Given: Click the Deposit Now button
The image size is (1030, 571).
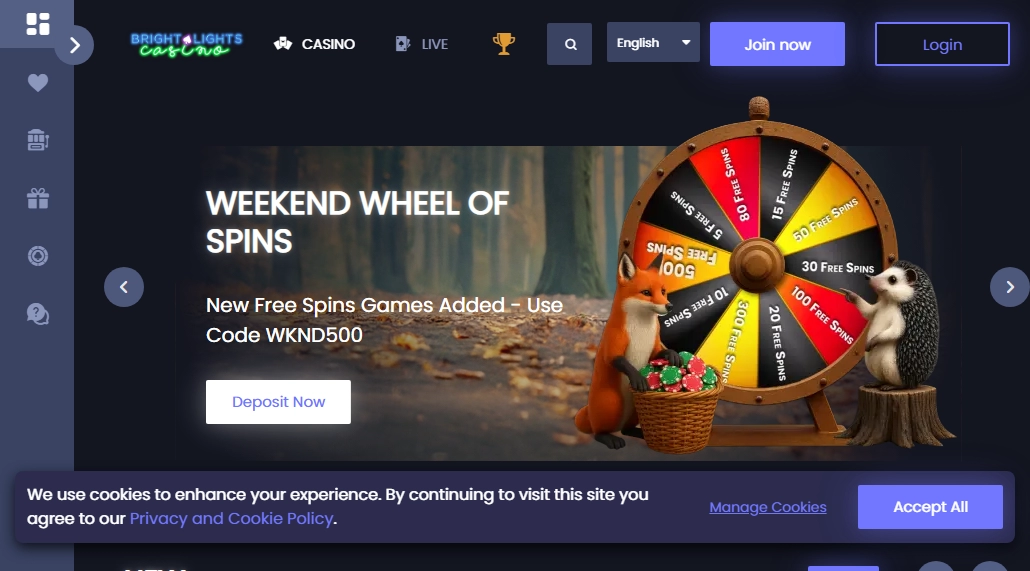Looking at the screenshot, I should pyautogui.click(x=279, y=402).
